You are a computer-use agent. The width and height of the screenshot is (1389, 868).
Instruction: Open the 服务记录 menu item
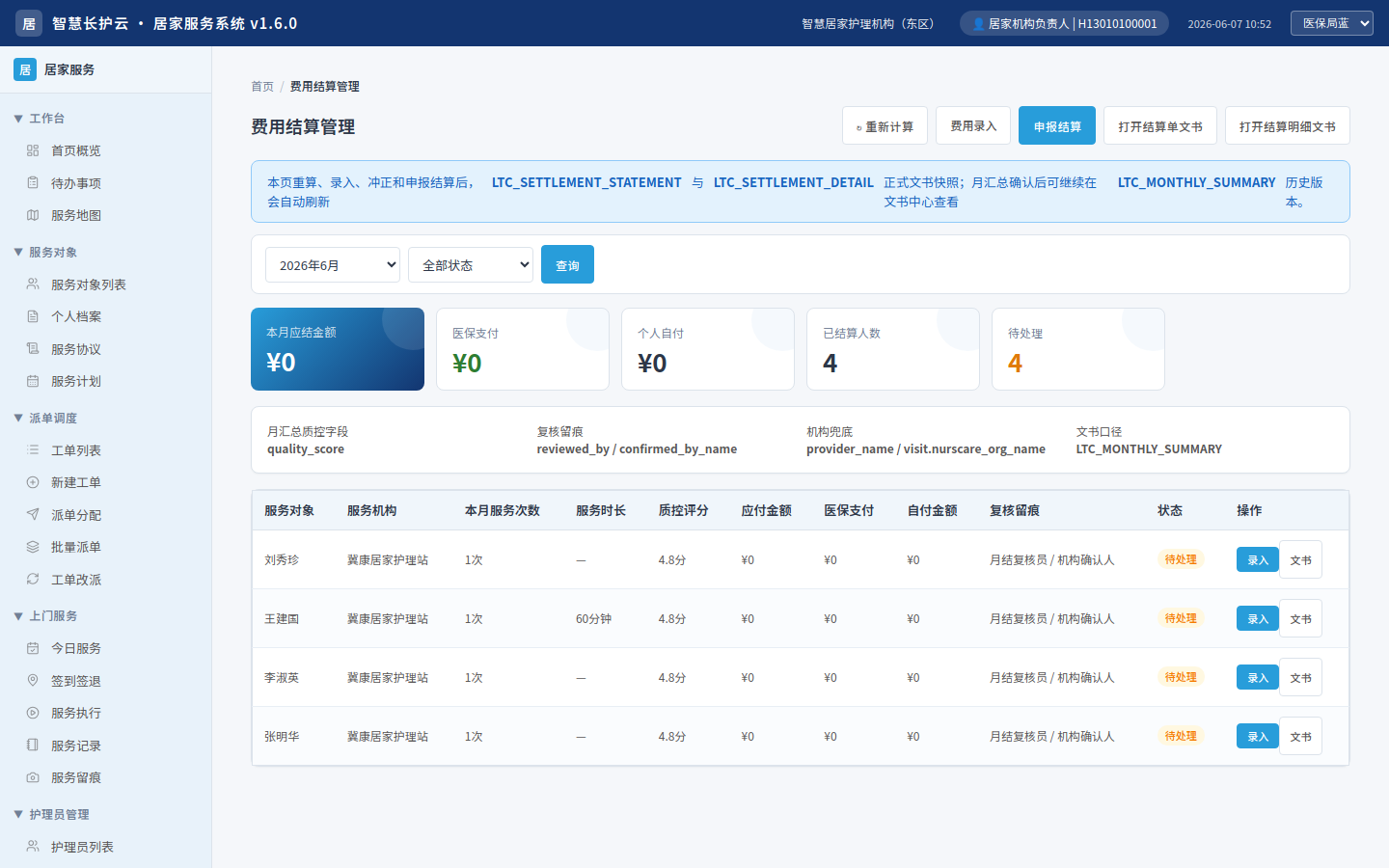[106, 746]
